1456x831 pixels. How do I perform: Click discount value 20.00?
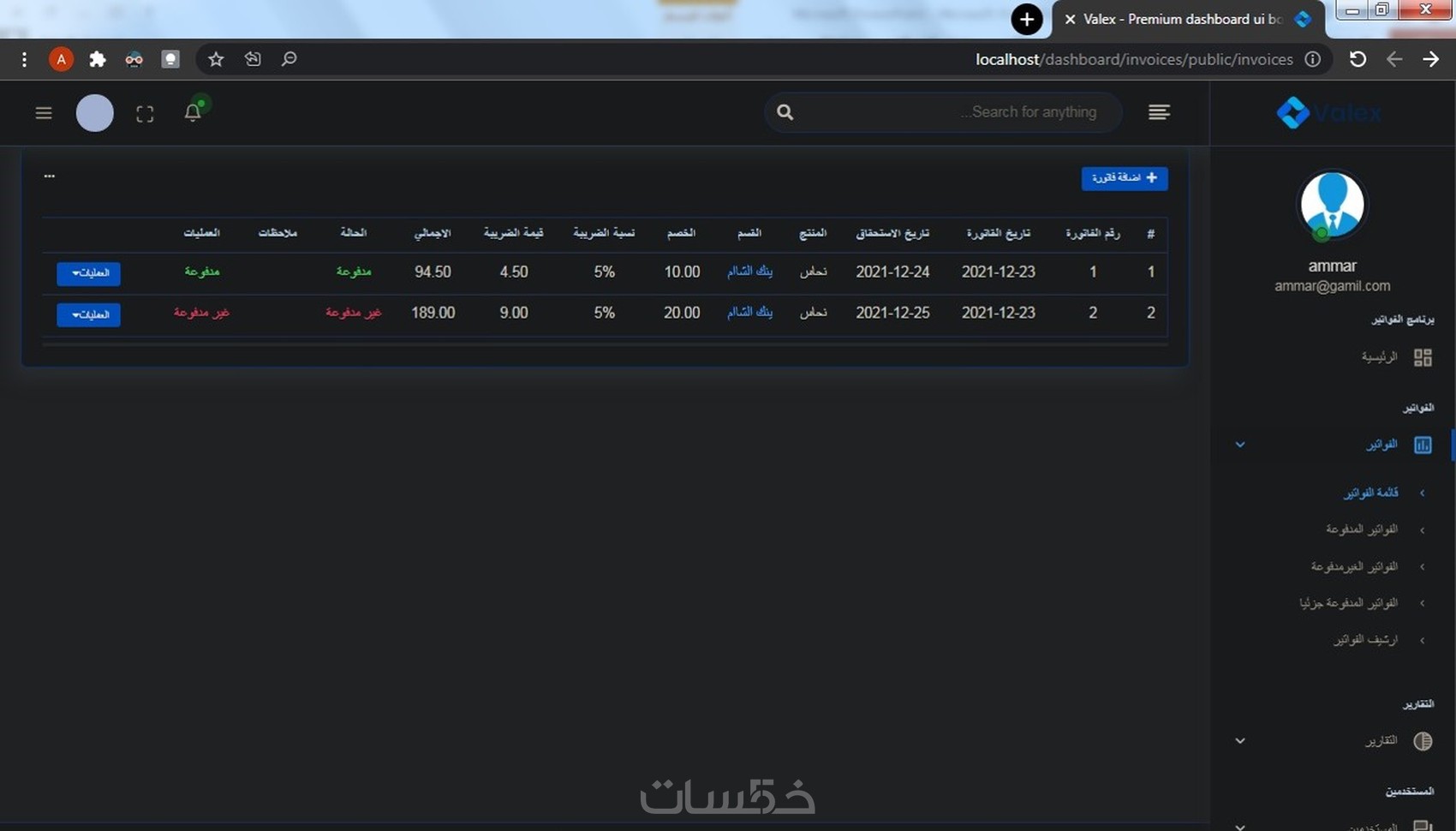coord(682,313)
